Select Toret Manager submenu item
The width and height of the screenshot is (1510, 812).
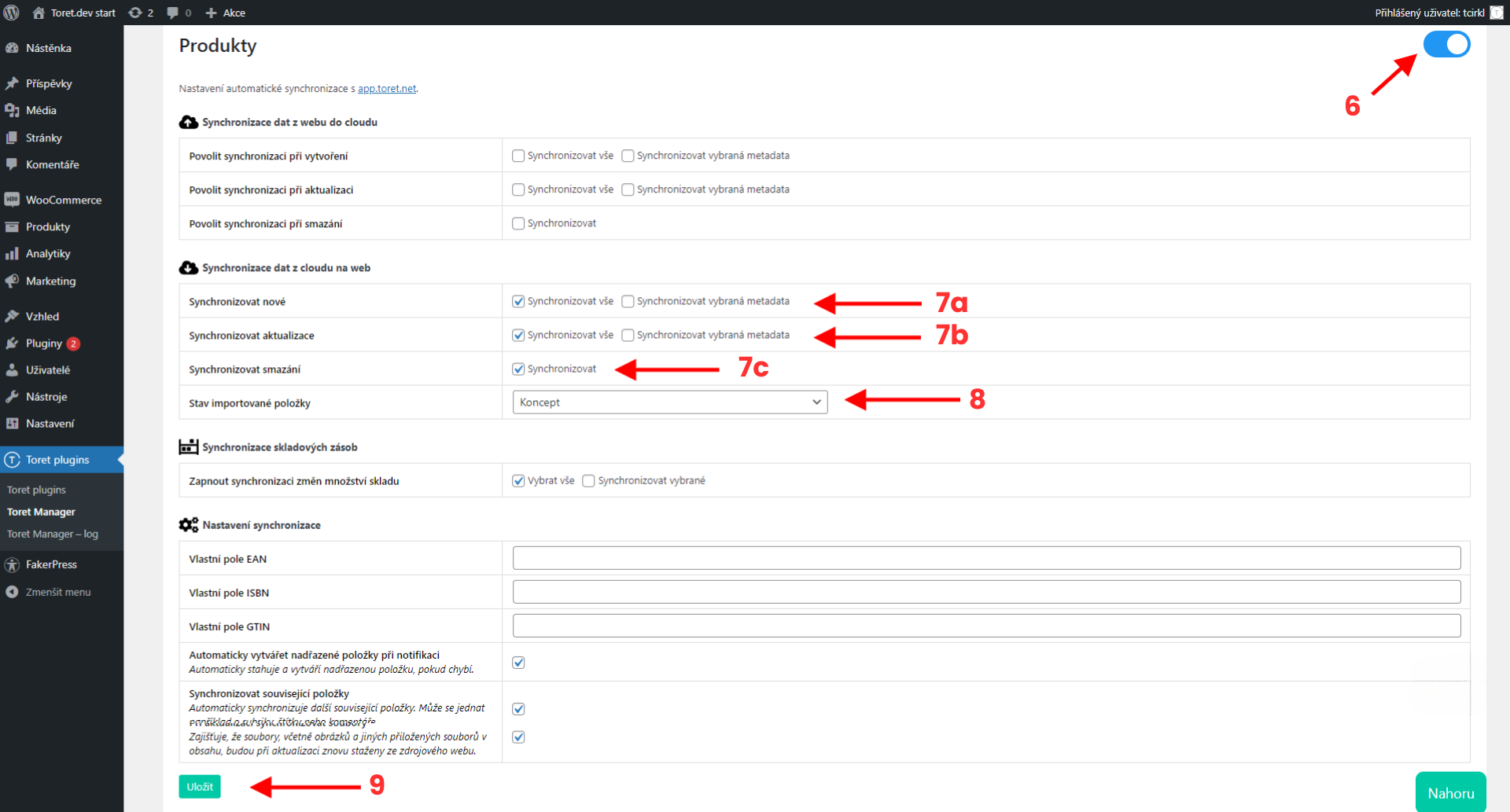pos(41,512)
